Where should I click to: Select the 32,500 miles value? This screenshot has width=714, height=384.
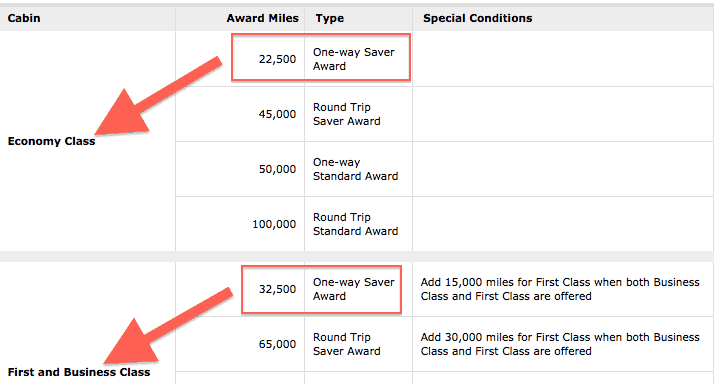tap(277, 289)
